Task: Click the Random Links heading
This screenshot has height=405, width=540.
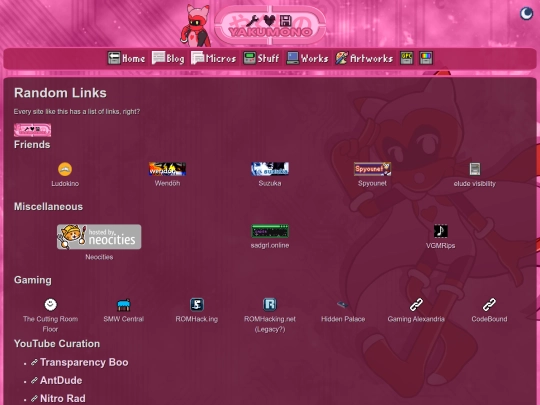Action: (60, 93)
